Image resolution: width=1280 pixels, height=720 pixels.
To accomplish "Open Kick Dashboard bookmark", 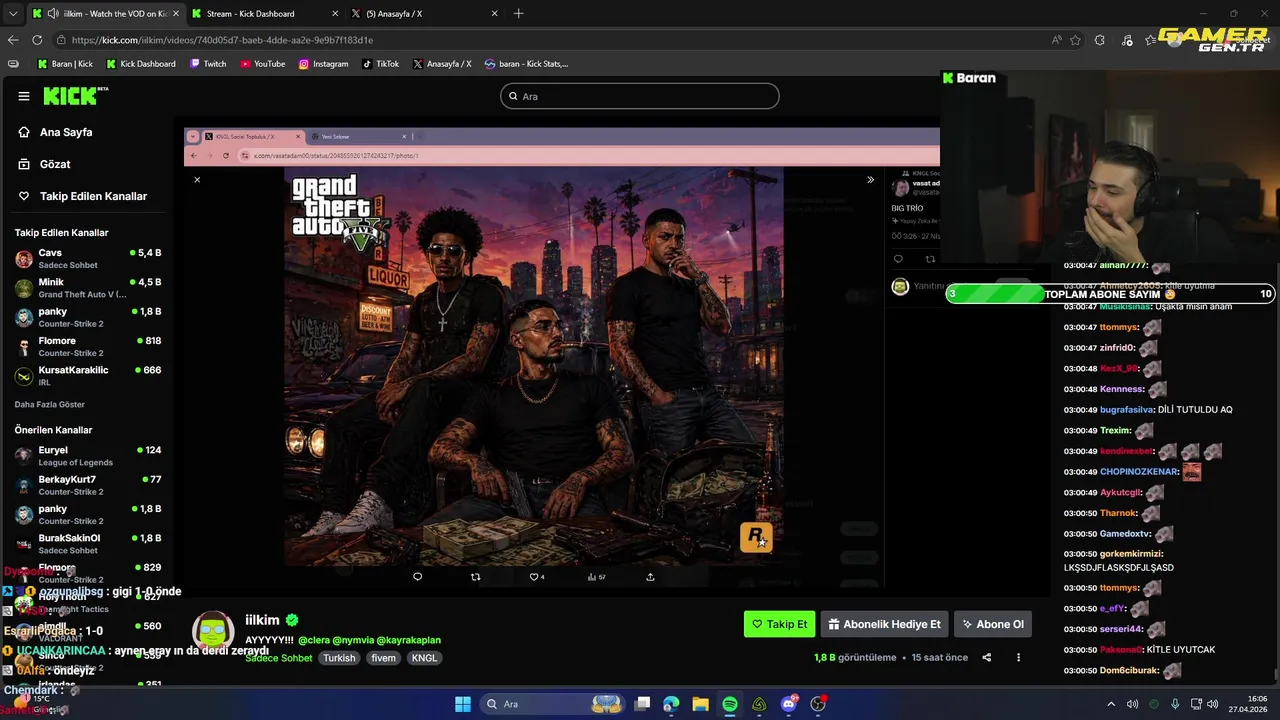I will pyautogui.click(x=140, y=64).
